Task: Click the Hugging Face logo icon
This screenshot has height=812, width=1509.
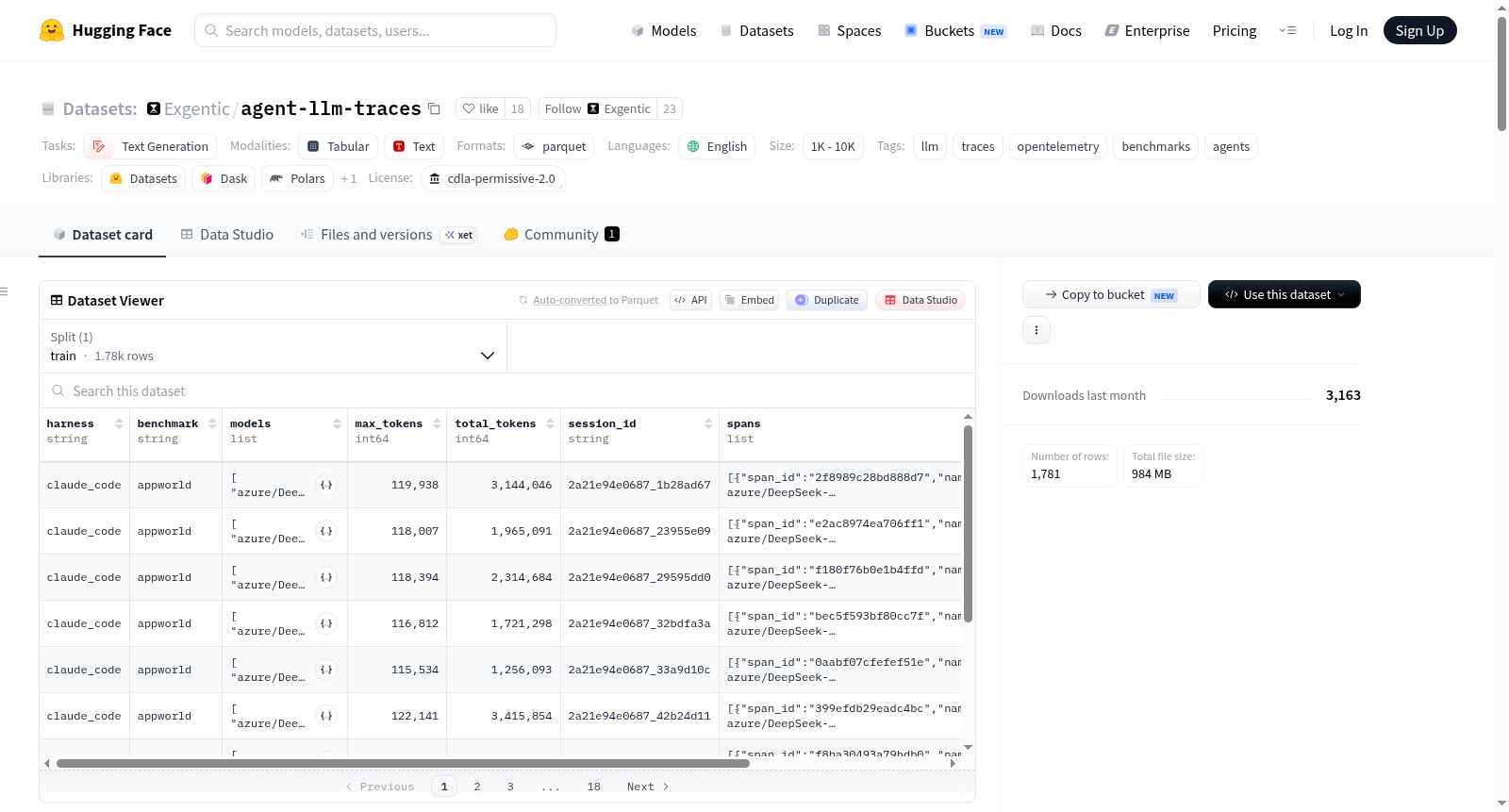Action: (x=52, y=30)
